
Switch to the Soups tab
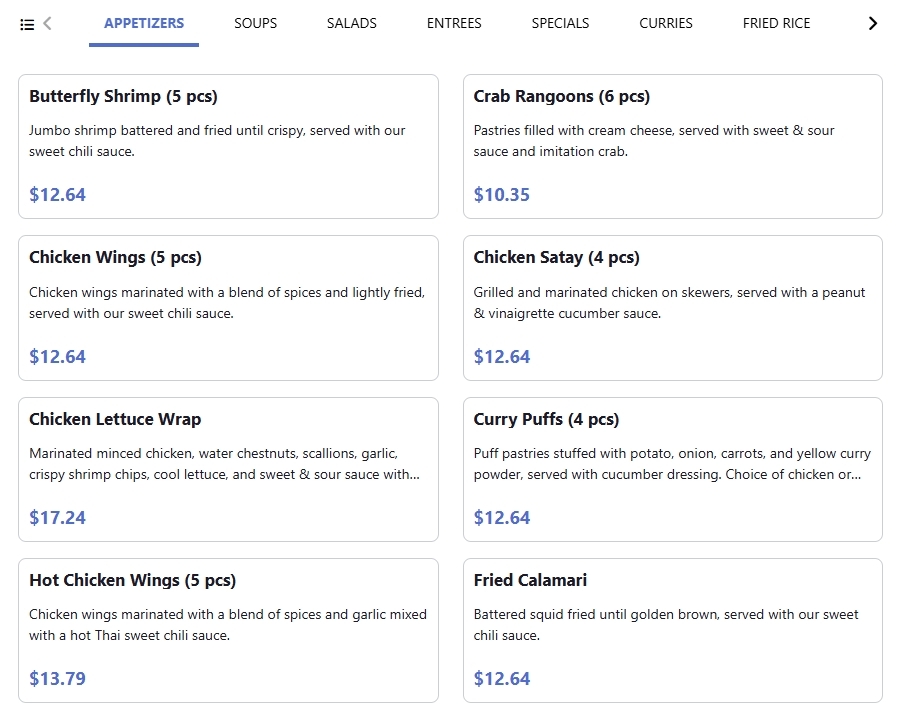(255, 24)
